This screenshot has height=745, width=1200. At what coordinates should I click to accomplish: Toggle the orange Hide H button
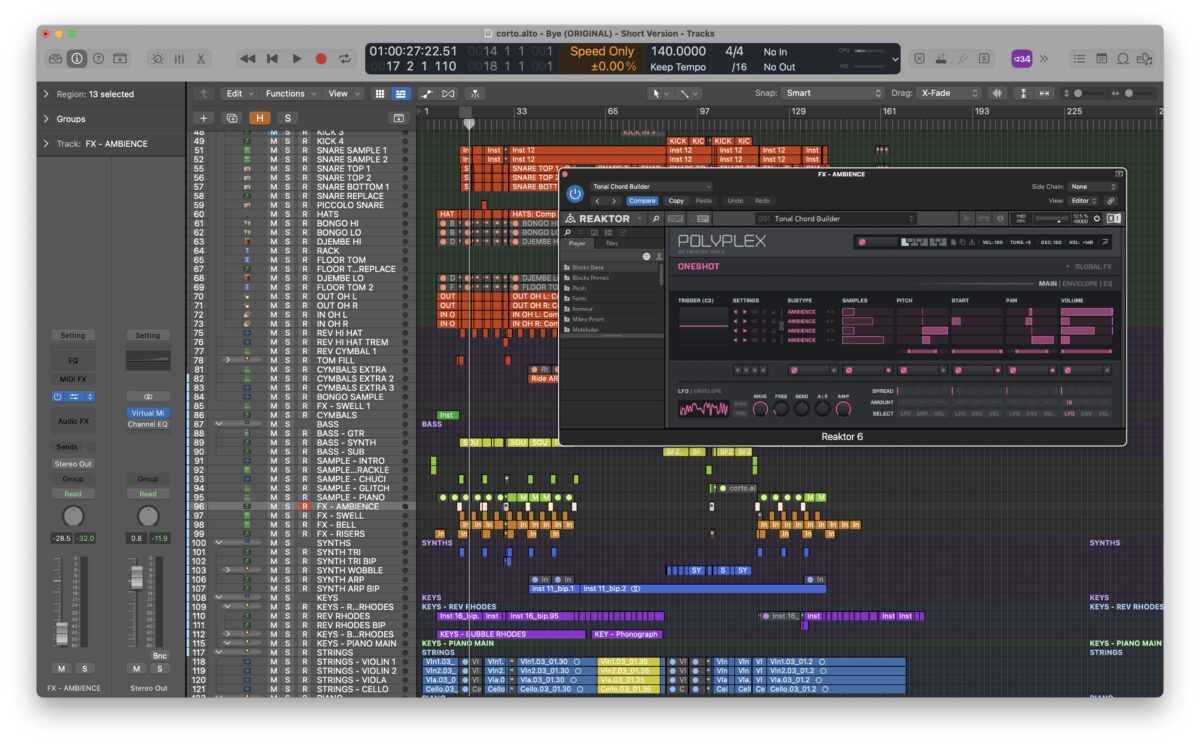(260, 118)
